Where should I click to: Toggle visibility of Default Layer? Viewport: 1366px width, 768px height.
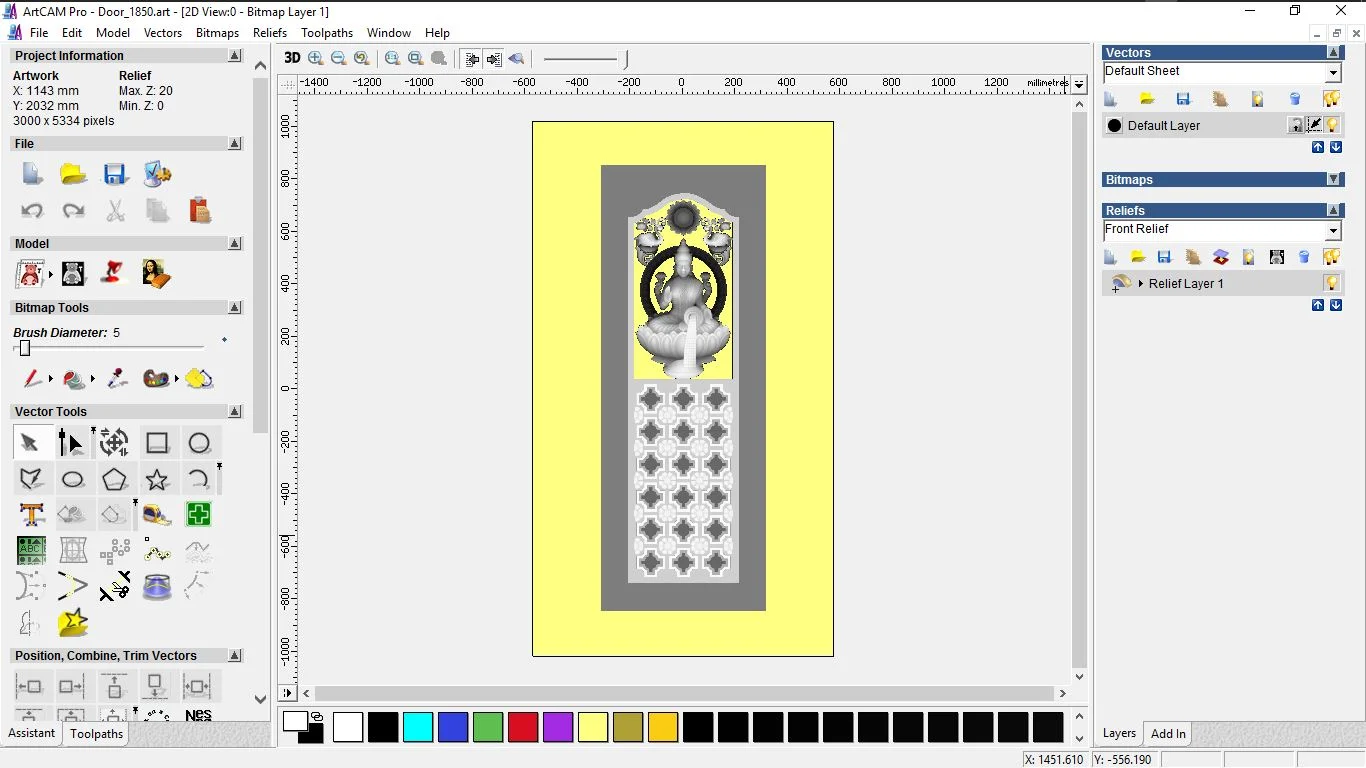coord(1330,125)
